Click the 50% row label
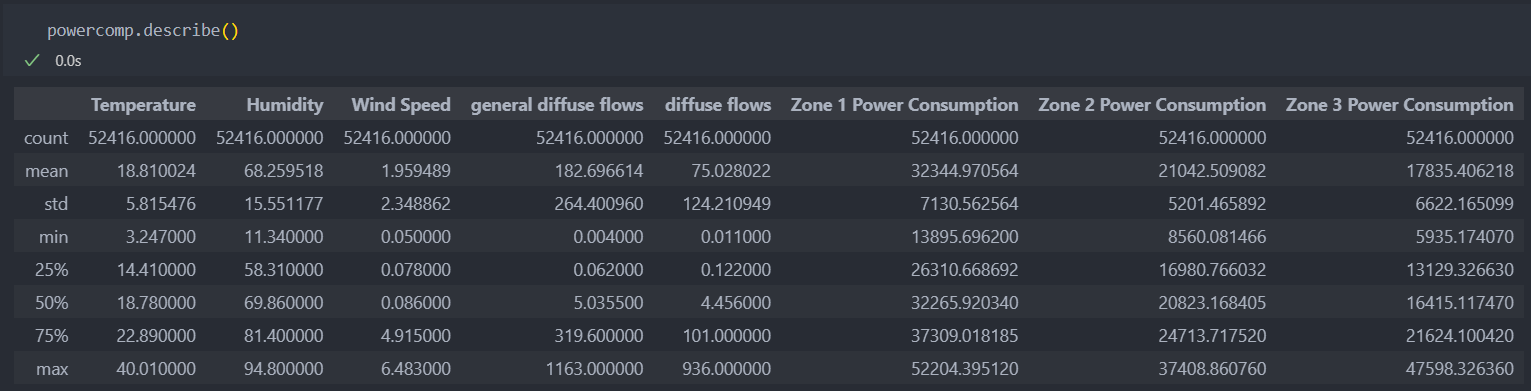This screenshot has height=391, width=1531. (52, 303)
